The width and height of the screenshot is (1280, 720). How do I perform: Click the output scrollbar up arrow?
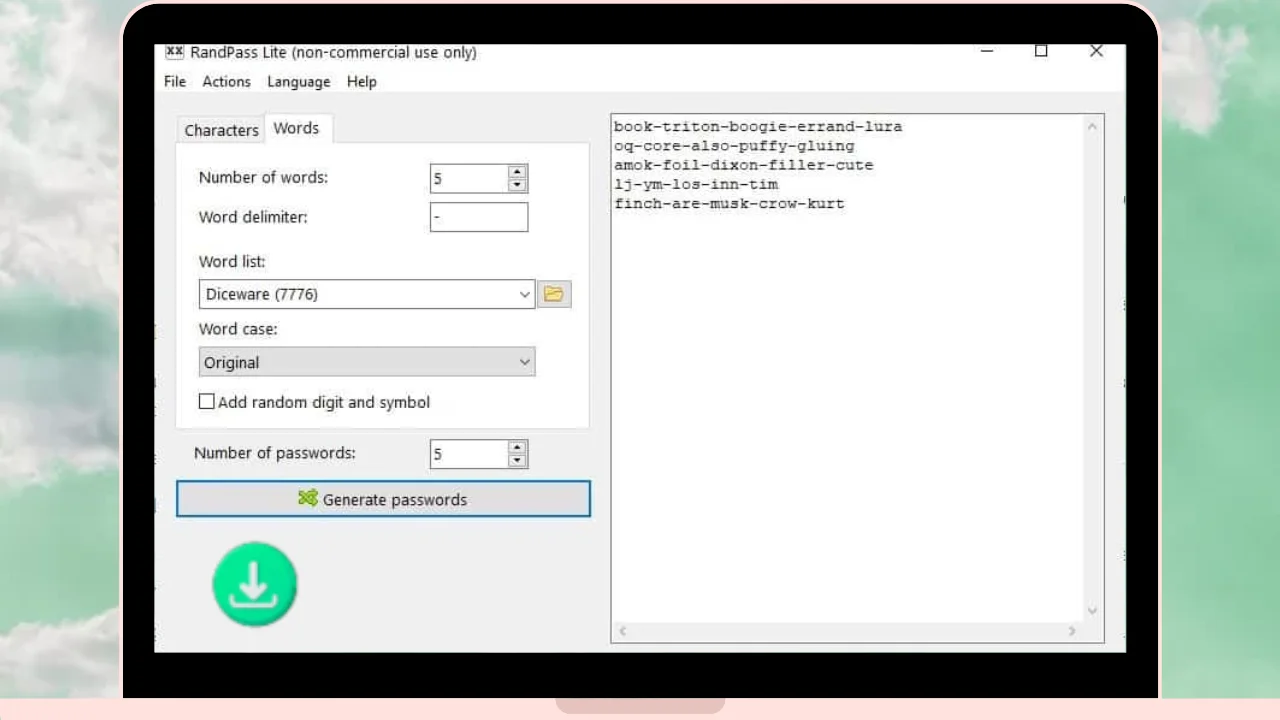point(1092,127)
